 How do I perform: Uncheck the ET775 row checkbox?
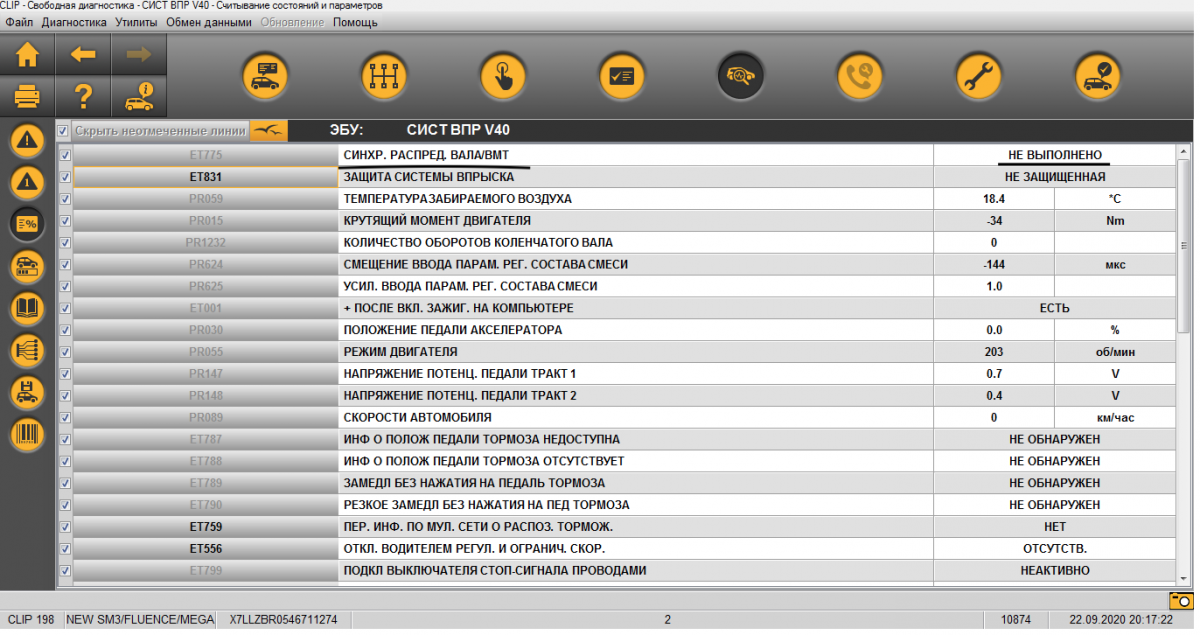[x=65, y=155]
